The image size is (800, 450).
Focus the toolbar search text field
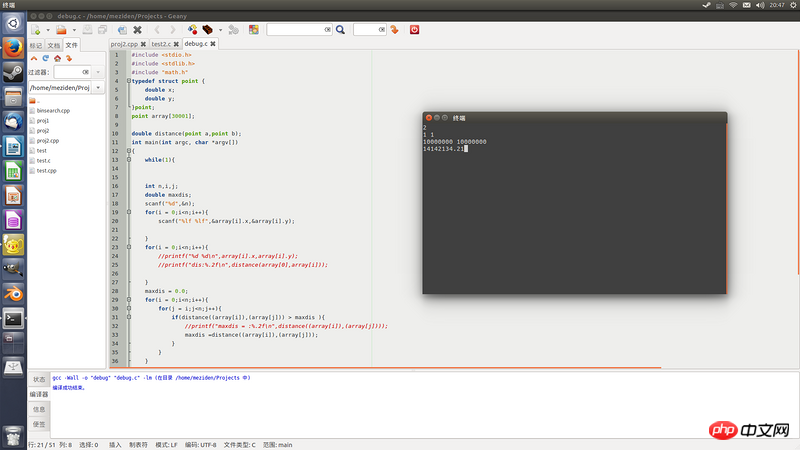coord(295,30)
